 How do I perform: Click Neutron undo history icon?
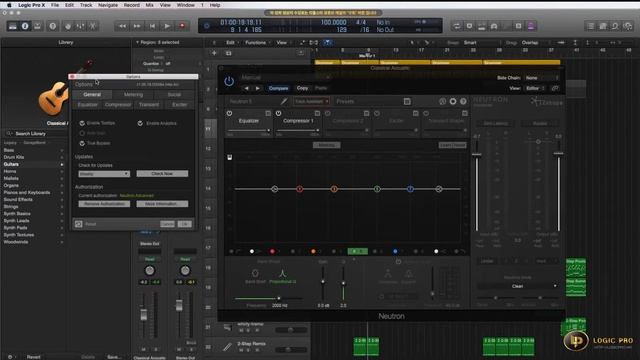coord(442,101)
